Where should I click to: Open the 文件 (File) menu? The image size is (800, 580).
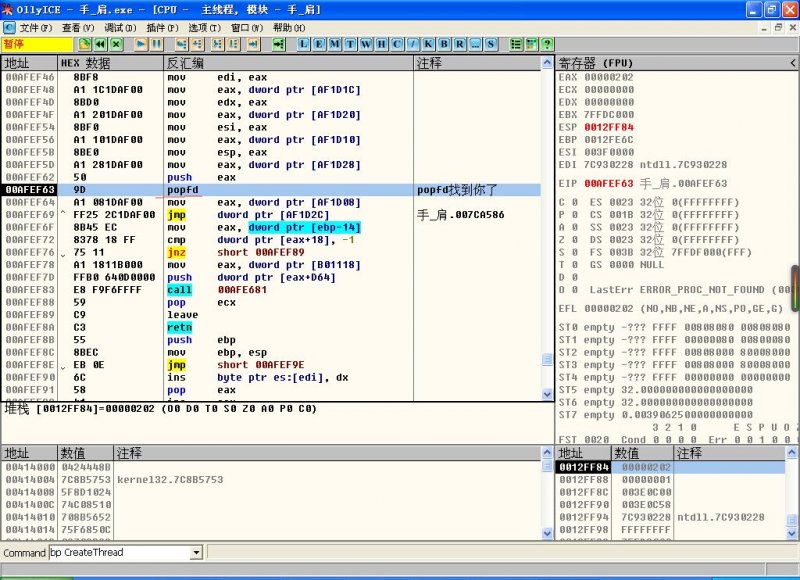point(35,27)
